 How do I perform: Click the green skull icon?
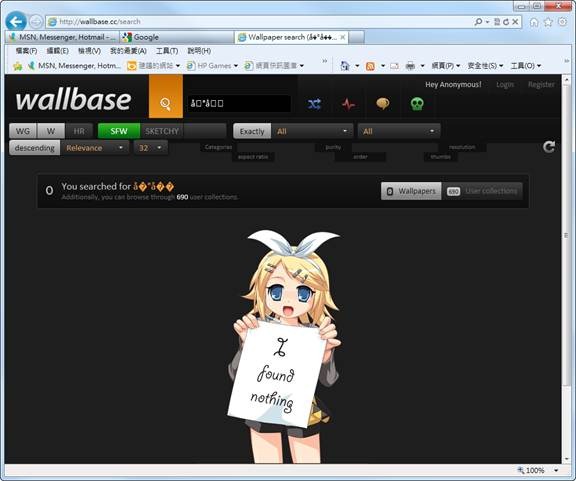(417, 104)
